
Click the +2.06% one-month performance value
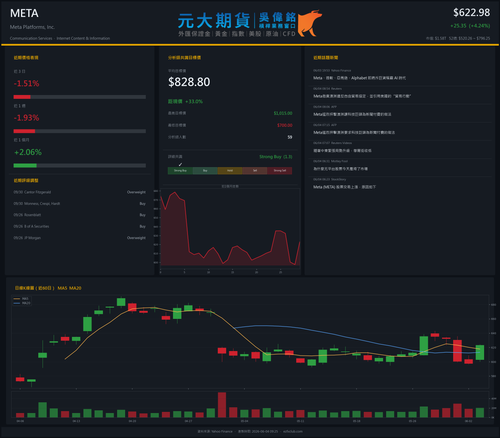(28, 152)
